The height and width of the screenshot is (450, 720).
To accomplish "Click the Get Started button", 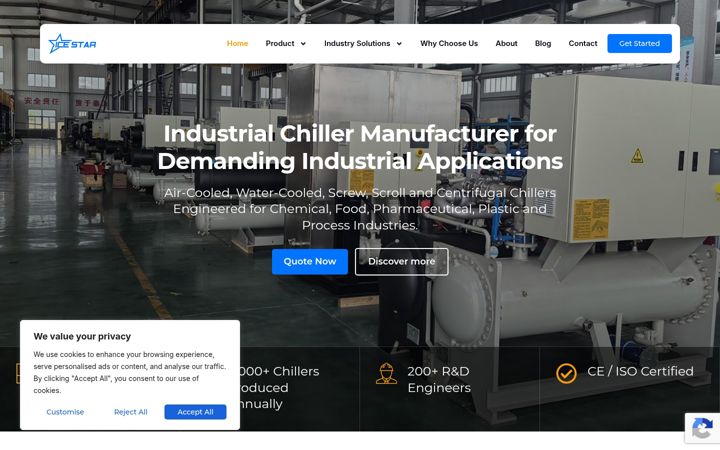I will tap(639, 44).
